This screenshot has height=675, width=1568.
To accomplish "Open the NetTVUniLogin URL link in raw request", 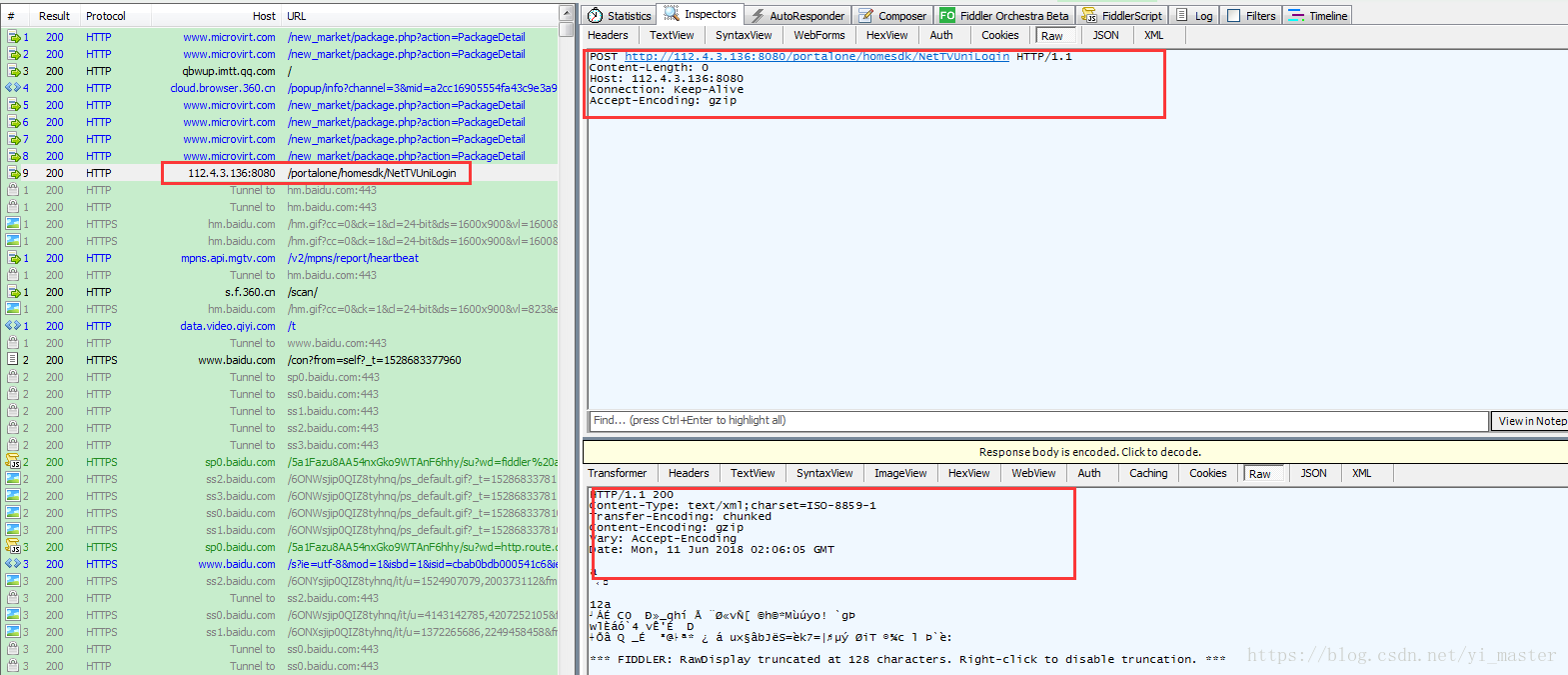I will pos(816,57).
